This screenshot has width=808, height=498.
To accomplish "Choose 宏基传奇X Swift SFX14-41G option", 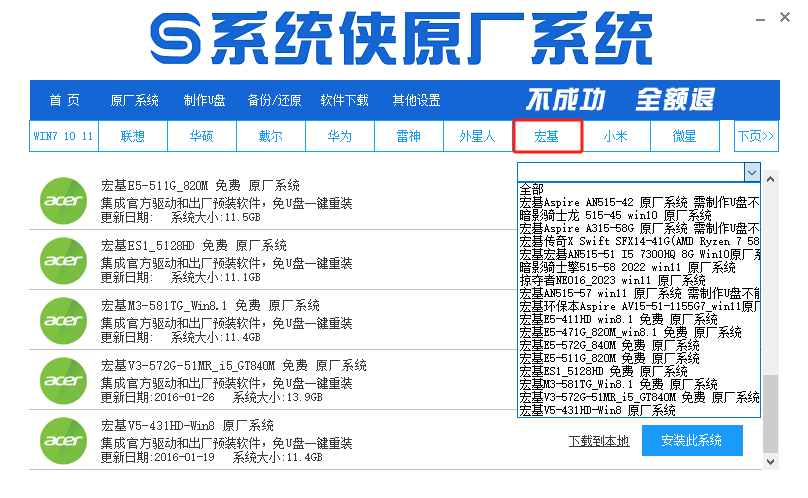I will (x=639, y=241).
